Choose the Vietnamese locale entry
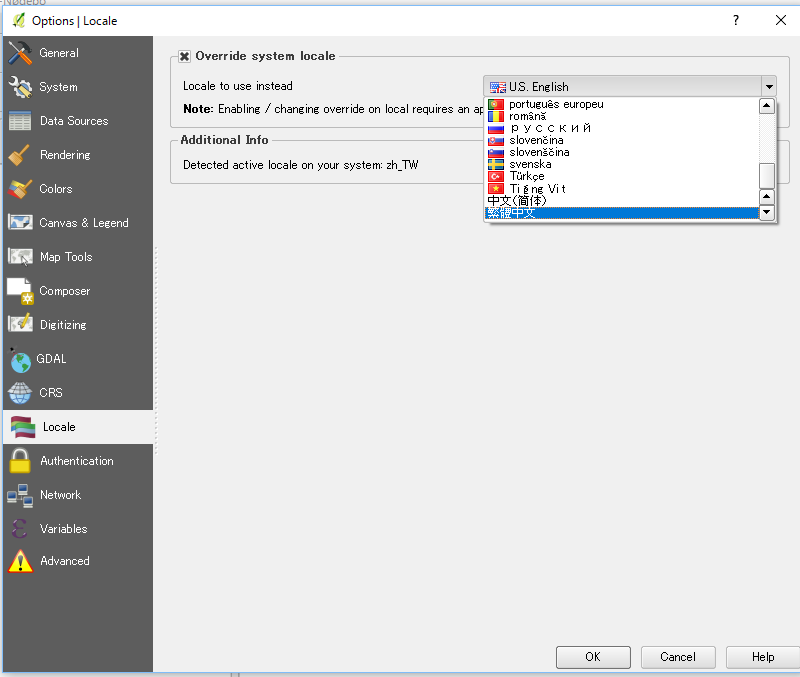The height and width of the screenshot is (677, 800). click(622, 189)
